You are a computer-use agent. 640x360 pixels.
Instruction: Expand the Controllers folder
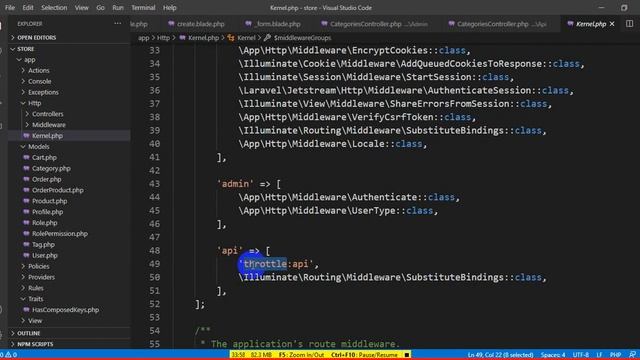click(48, 114)
